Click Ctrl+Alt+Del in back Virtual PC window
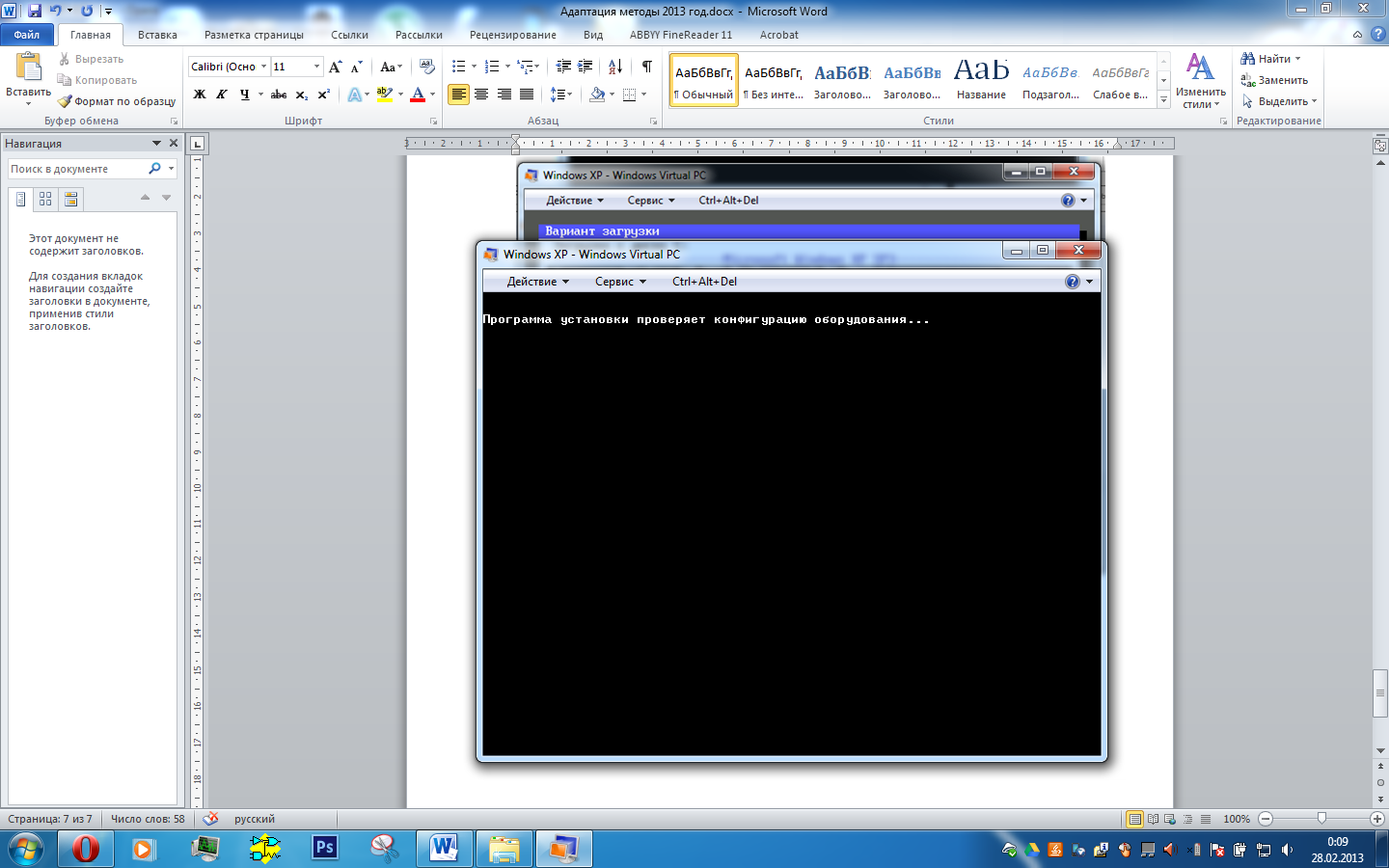 point(728,201)
